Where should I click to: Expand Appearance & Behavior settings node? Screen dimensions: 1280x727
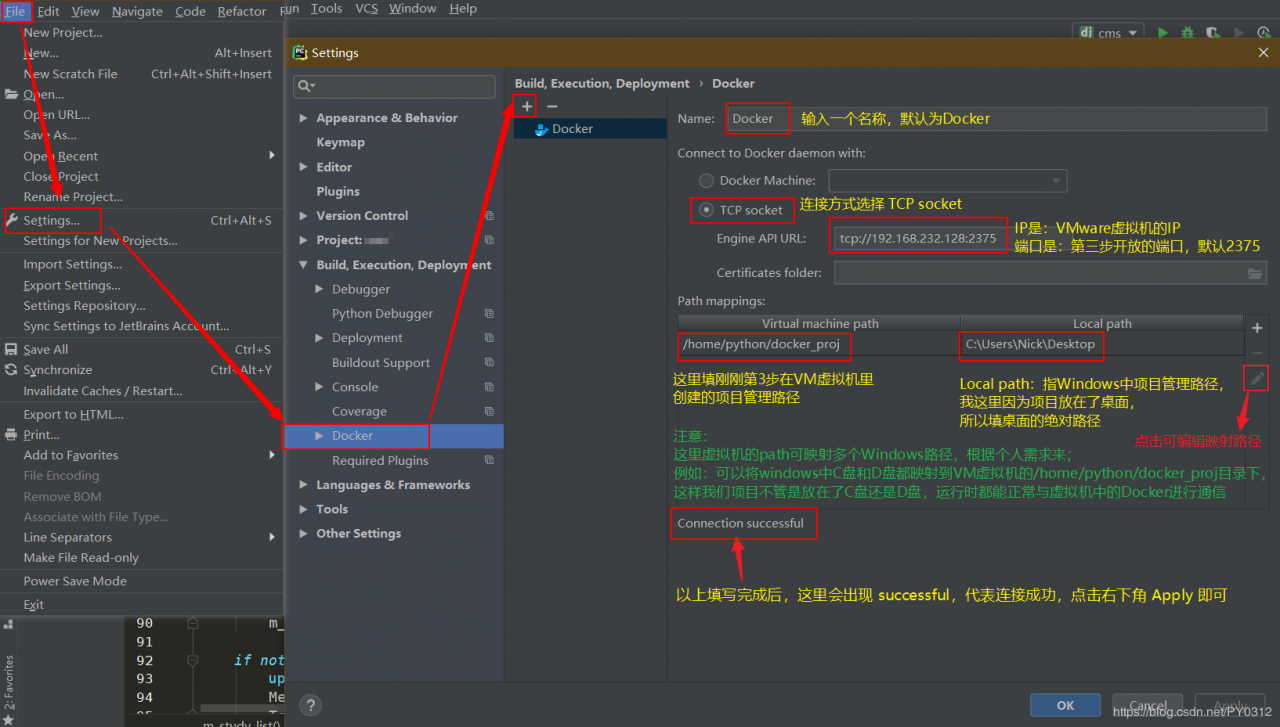tap(304, 118)
